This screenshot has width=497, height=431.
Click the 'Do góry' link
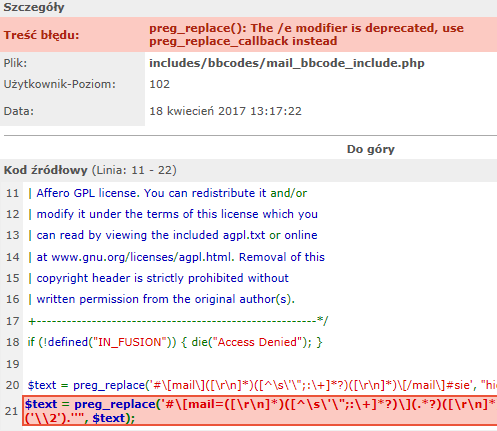pyautogui.click(x=371, y=149)
